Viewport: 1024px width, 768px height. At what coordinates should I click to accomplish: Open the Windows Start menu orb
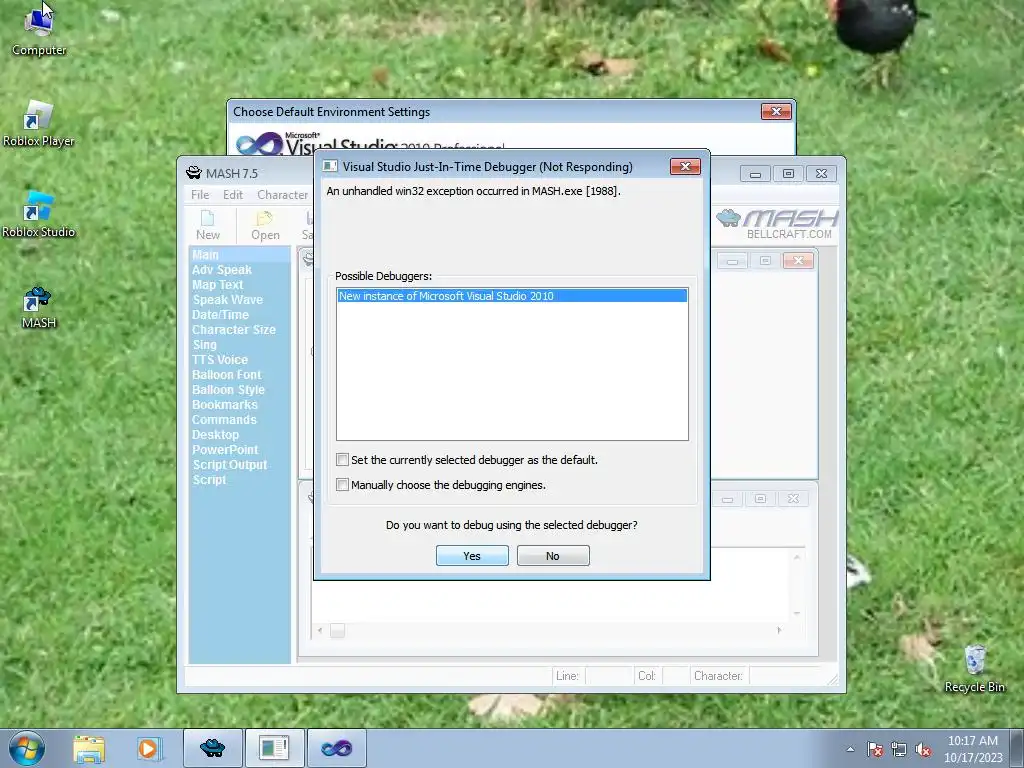(27, 748)
